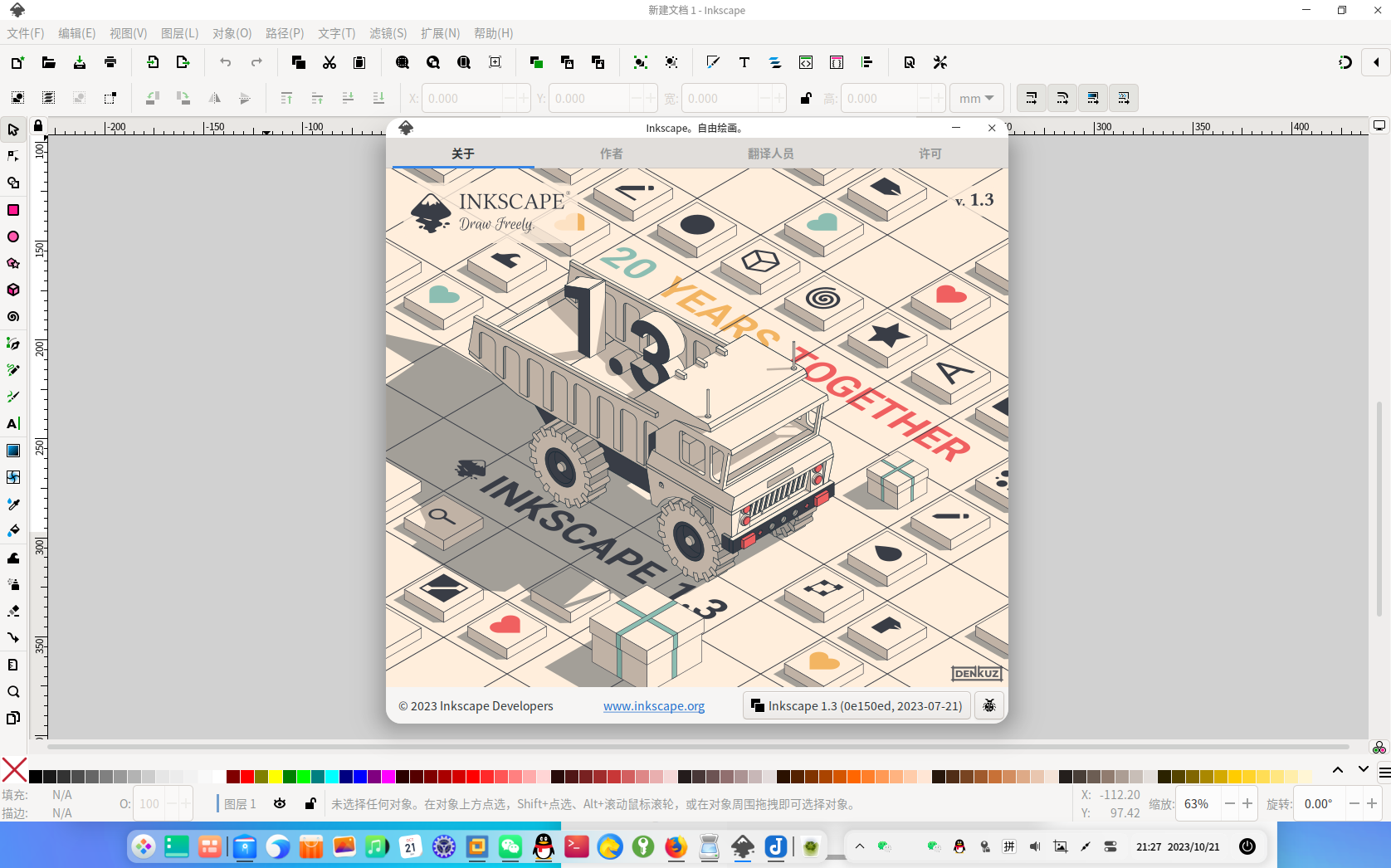Open the mm units dropdown

coord(976,98)
